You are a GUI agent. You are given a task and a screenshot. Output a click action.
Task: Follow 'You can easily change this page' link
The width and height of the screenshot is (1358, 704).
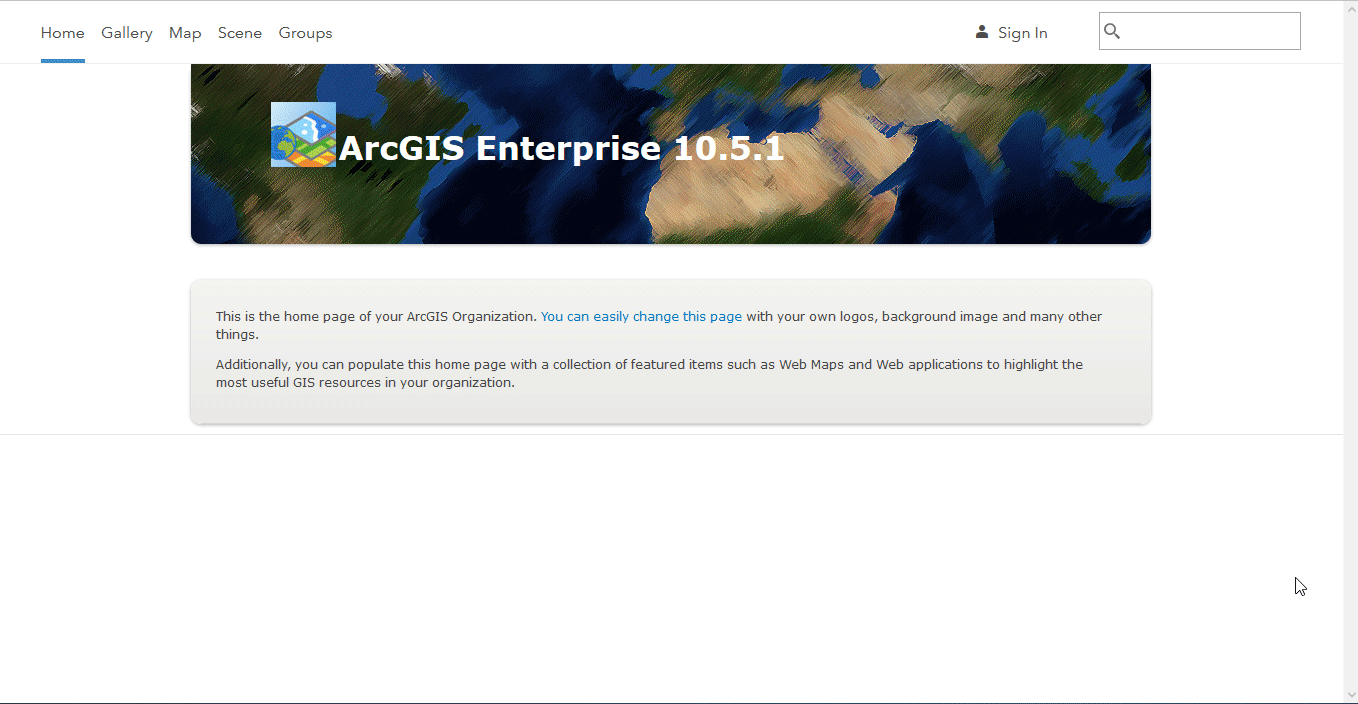point(641,316)
